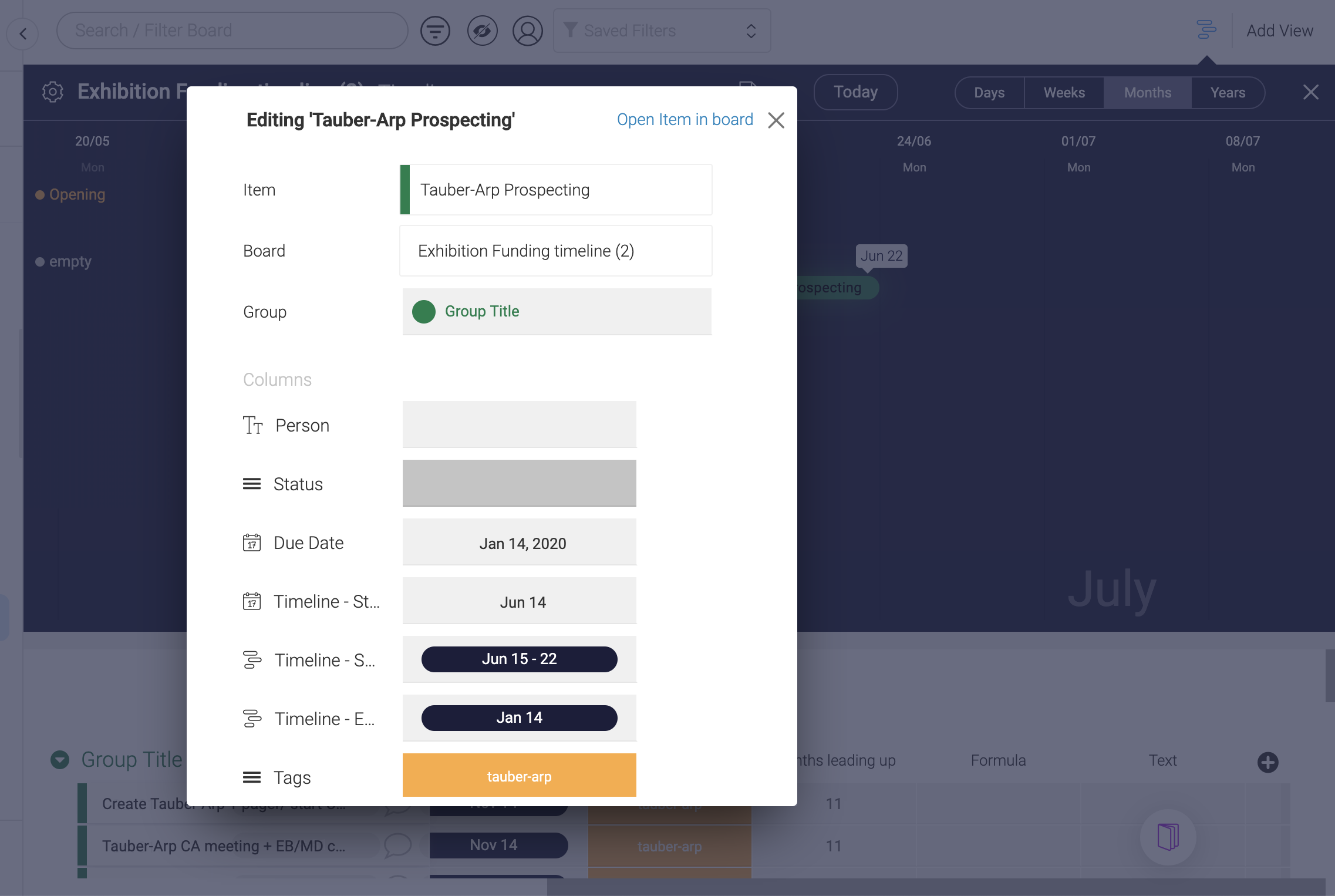Click Add View
This screenshot has width=1335, height=896.
pos(1279,31)
